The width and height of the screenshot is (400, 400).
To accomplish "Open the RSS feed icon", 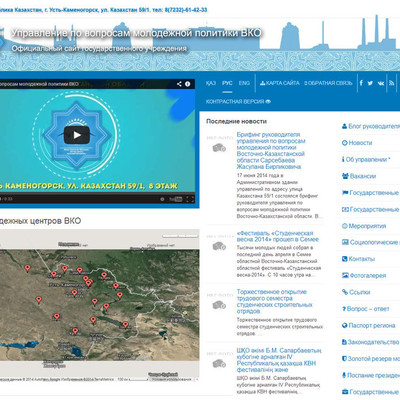I will pos(392,83).
